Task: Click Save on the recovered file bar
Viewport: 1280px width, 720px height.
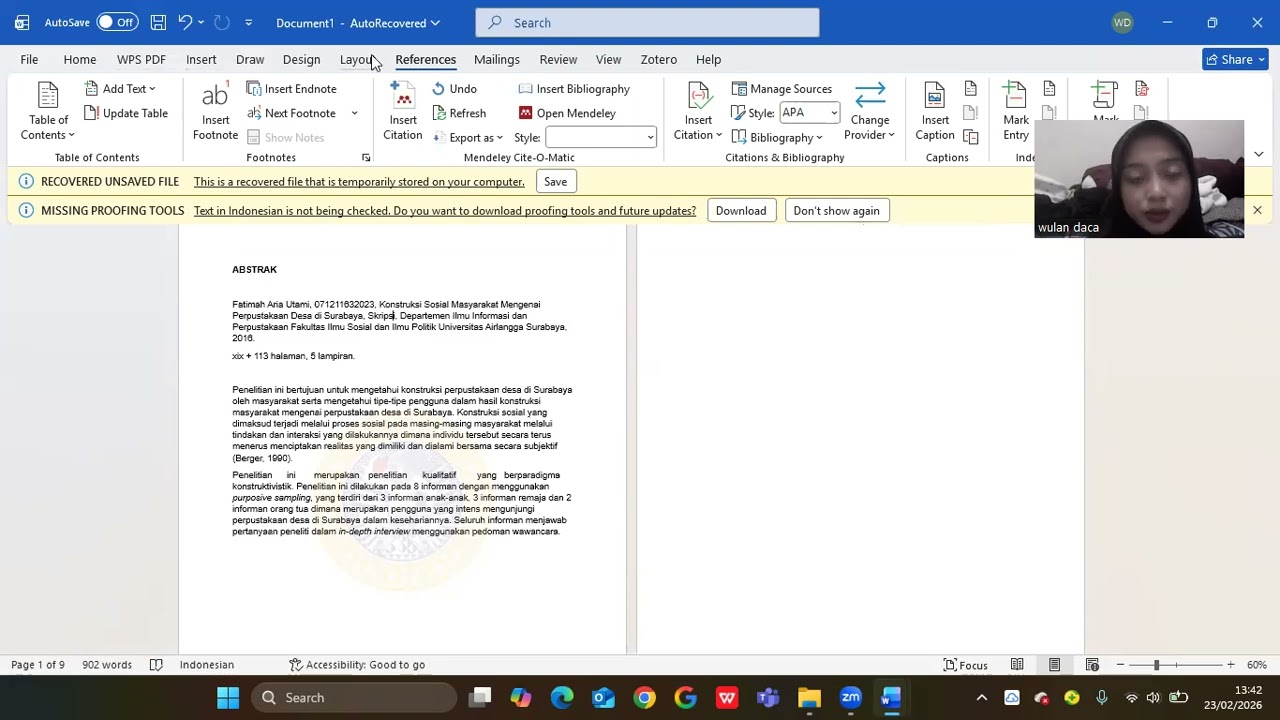Action: (555, 182)
